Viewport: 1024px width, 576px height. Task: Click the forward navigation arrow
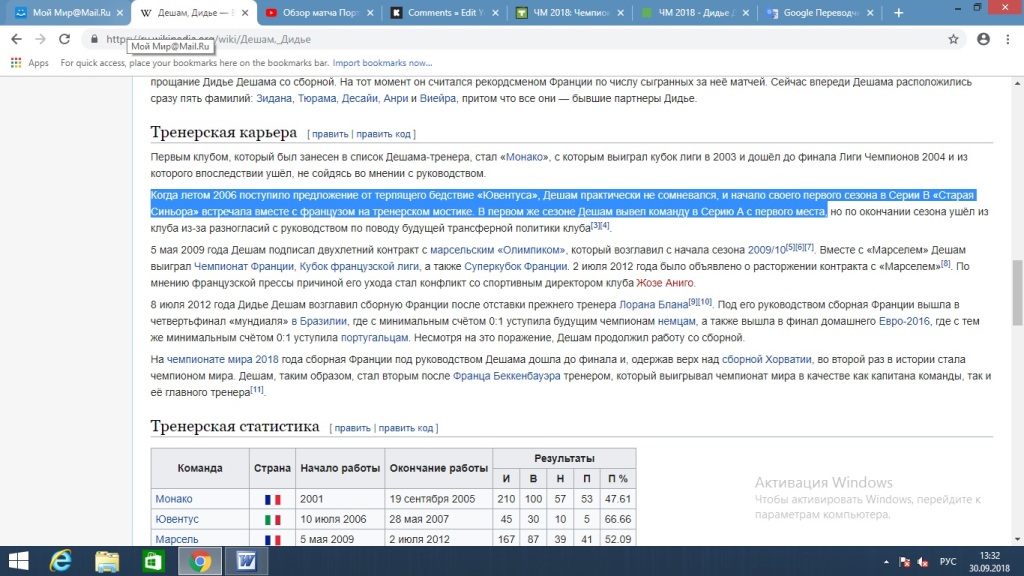40,39
